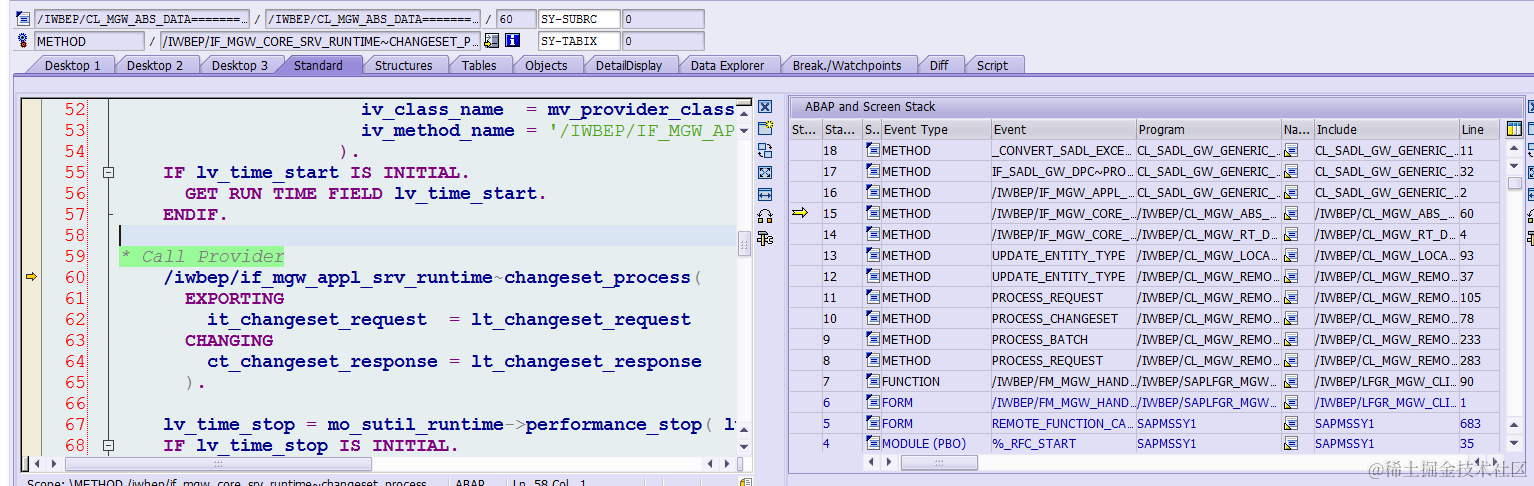Click REMOTE_FUNCTION_CA... event in stack row 5

1062,423
